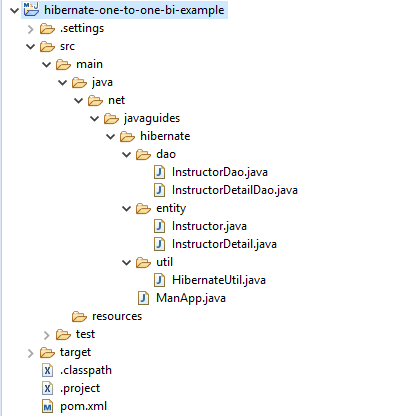407x416 pixels.
Task: Click the Java file icon beside InstructorDetailDao.java
Action: [x=159, y=190]
